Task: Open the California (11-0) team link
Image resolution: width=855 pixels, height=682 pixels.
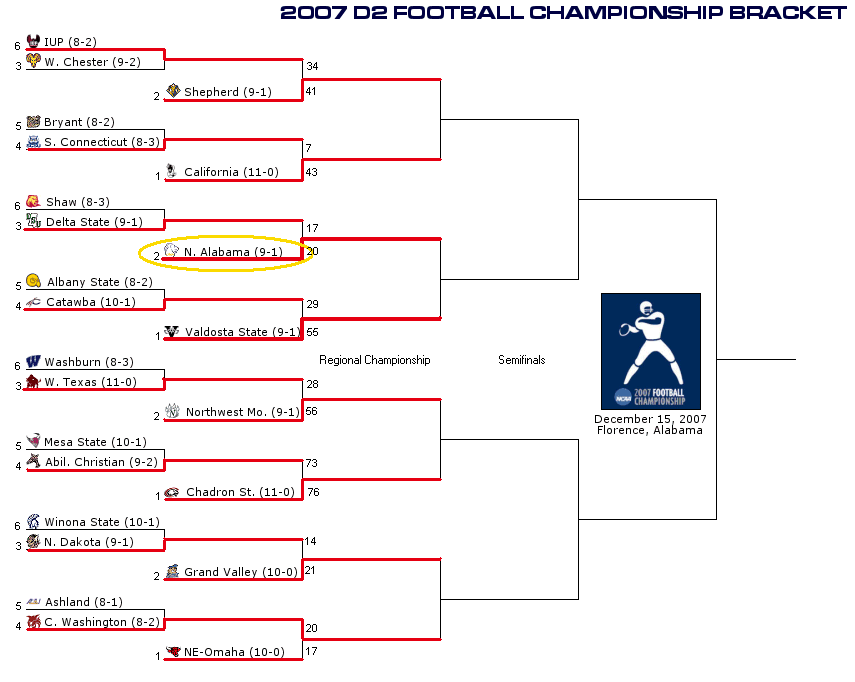Action: 231,172
